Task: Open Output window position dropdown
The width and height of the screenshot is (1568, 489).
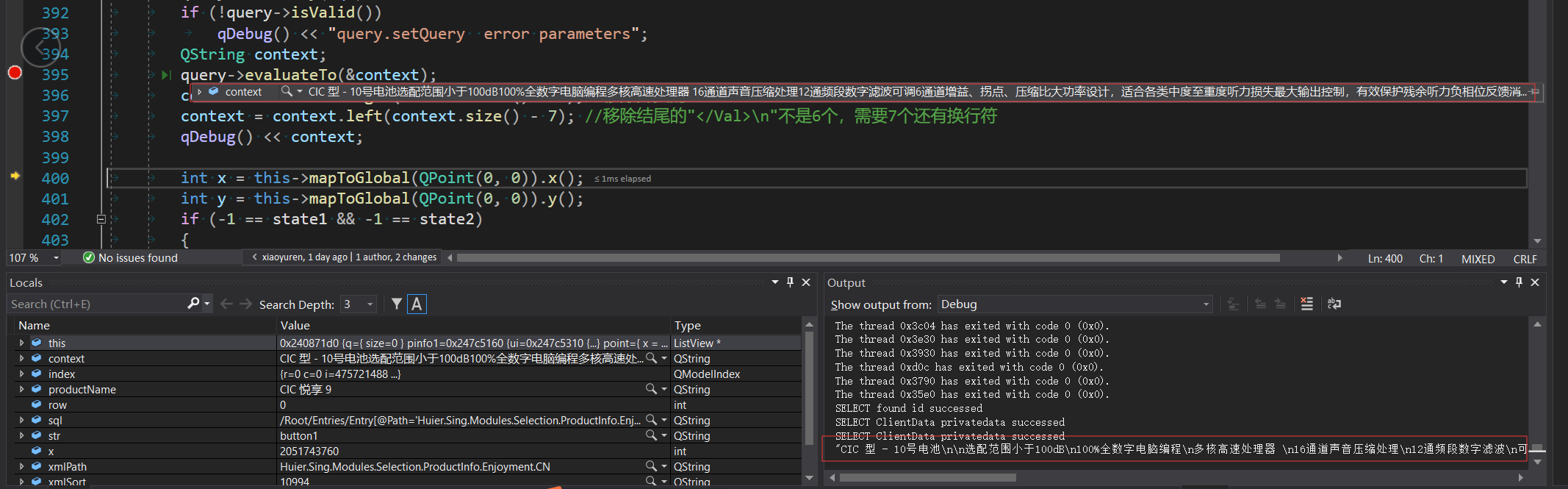Action: pyautogui.click(x=1503, y=282)
